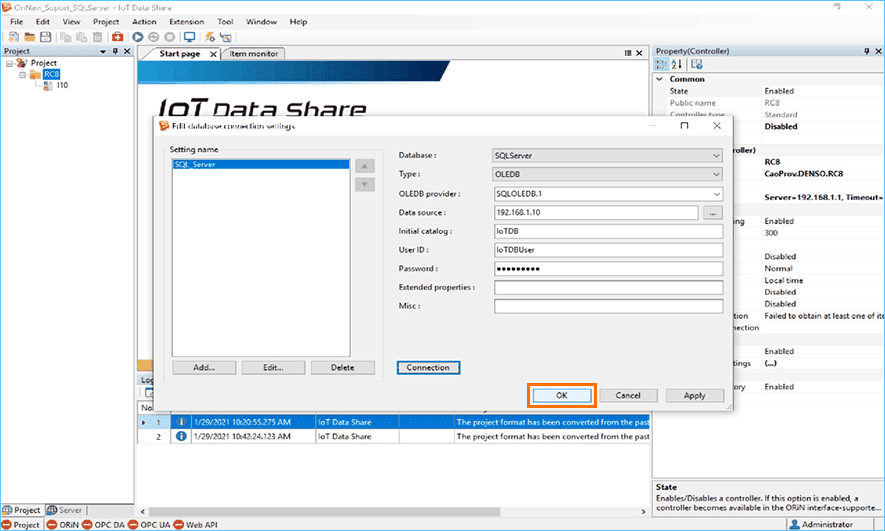885x531 pixels.
Task: Click the Save floppy disk icon
Action: [45, 37]
